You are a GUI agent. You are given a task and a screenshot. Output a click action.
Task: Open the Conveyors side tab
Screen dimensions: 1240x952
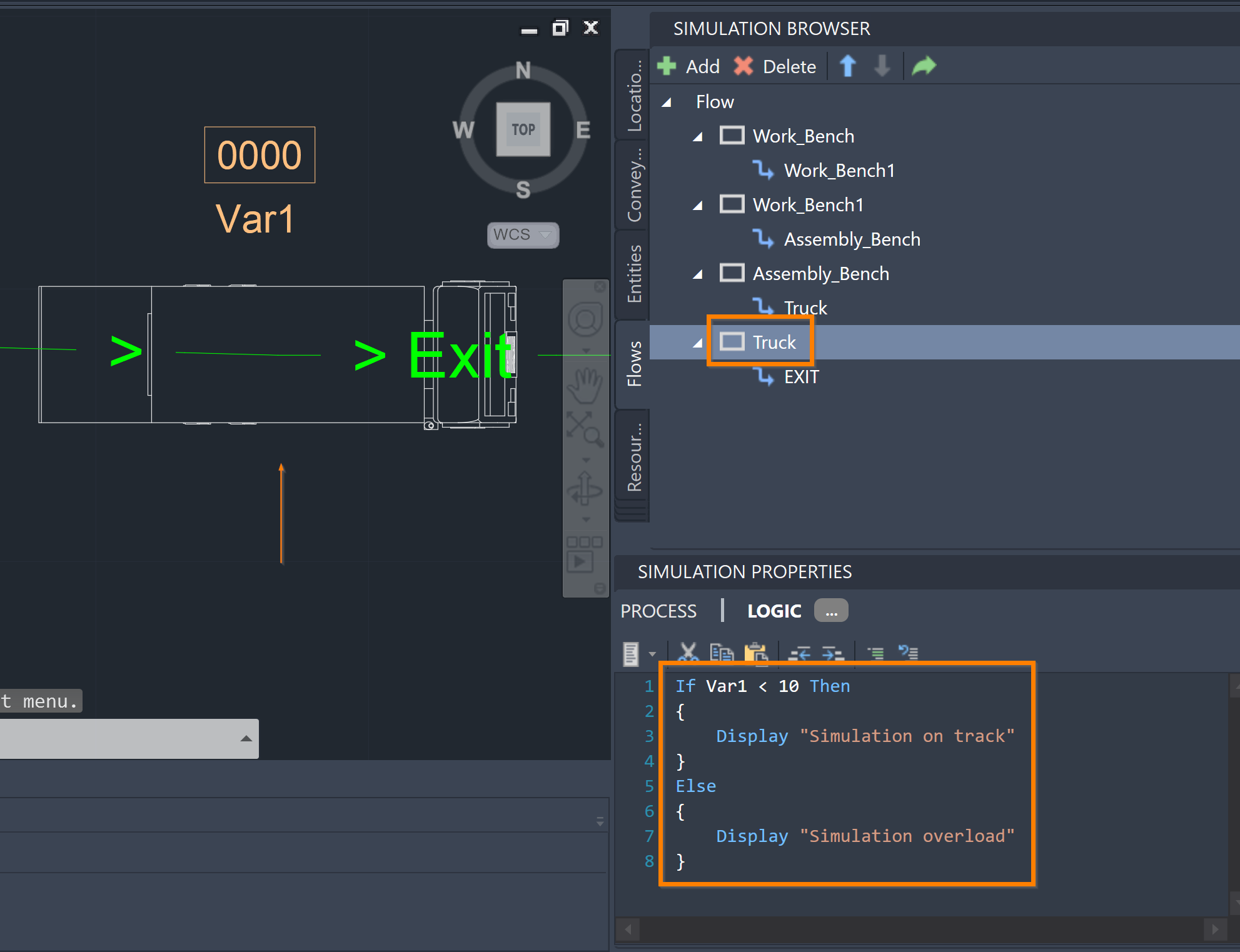633,184
